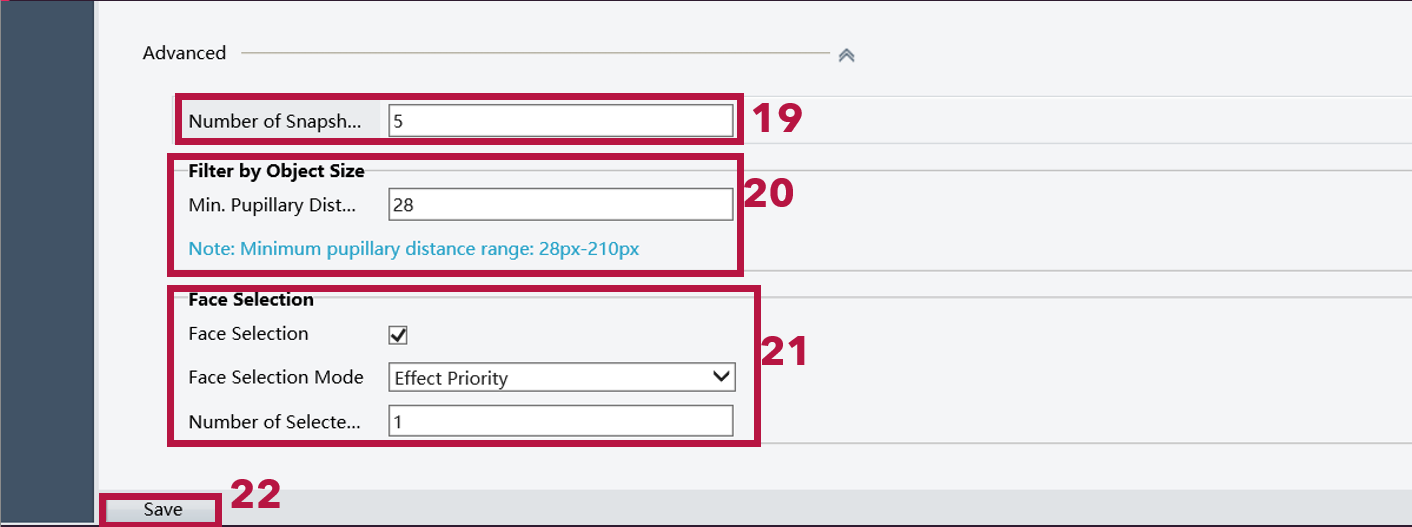The image size is (1412, 527).
Task: Uncheck the Face Selection checkbox
Action: [x=398, y=335]
